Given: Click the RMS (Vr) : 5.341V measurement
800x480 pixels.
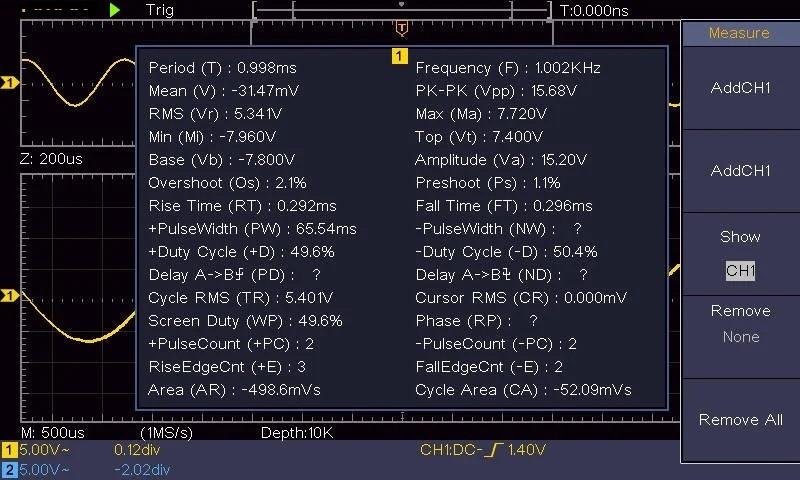Looking at the screenshot, I should [215, 114].
